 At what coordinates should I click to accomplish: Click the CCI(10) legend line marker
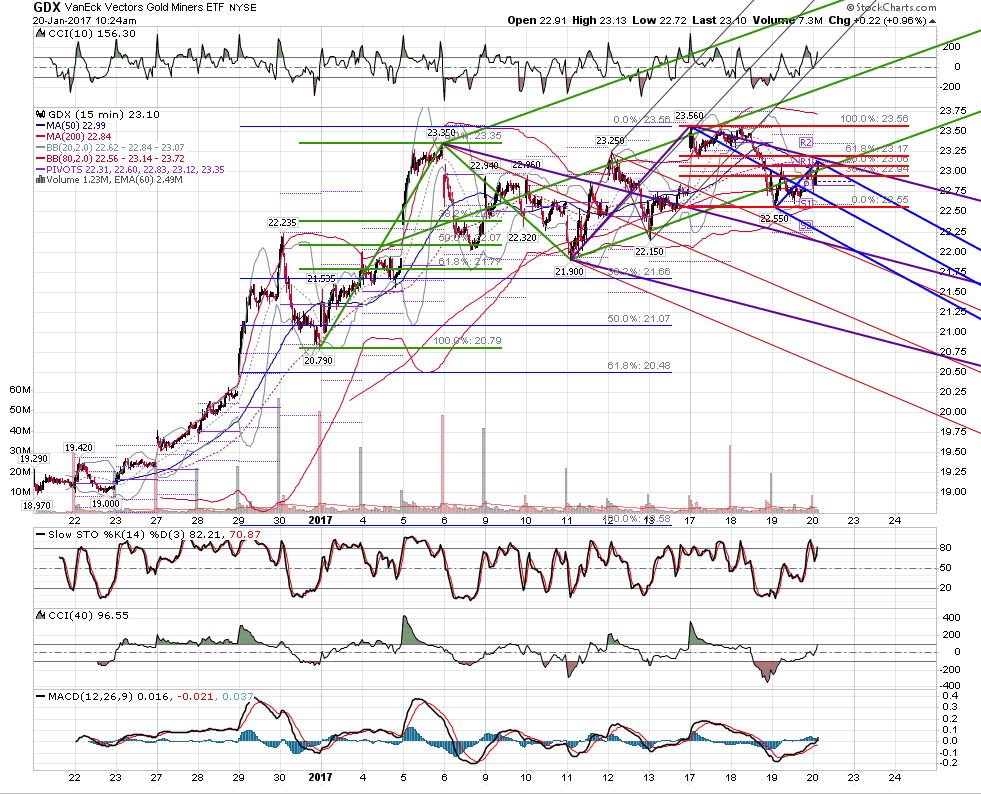tap(41, 34)
